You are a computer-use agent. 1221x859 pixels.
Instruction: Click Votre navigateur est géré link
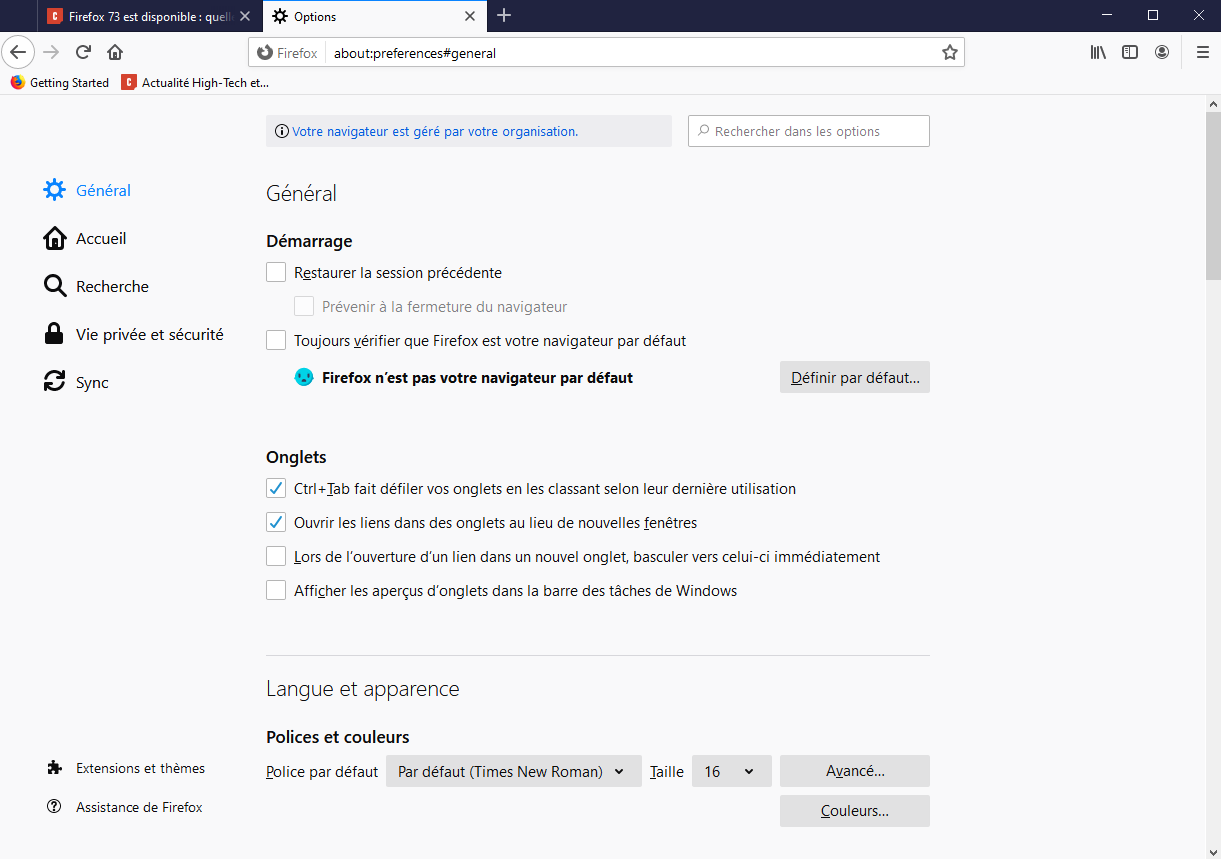click(434, 131)
